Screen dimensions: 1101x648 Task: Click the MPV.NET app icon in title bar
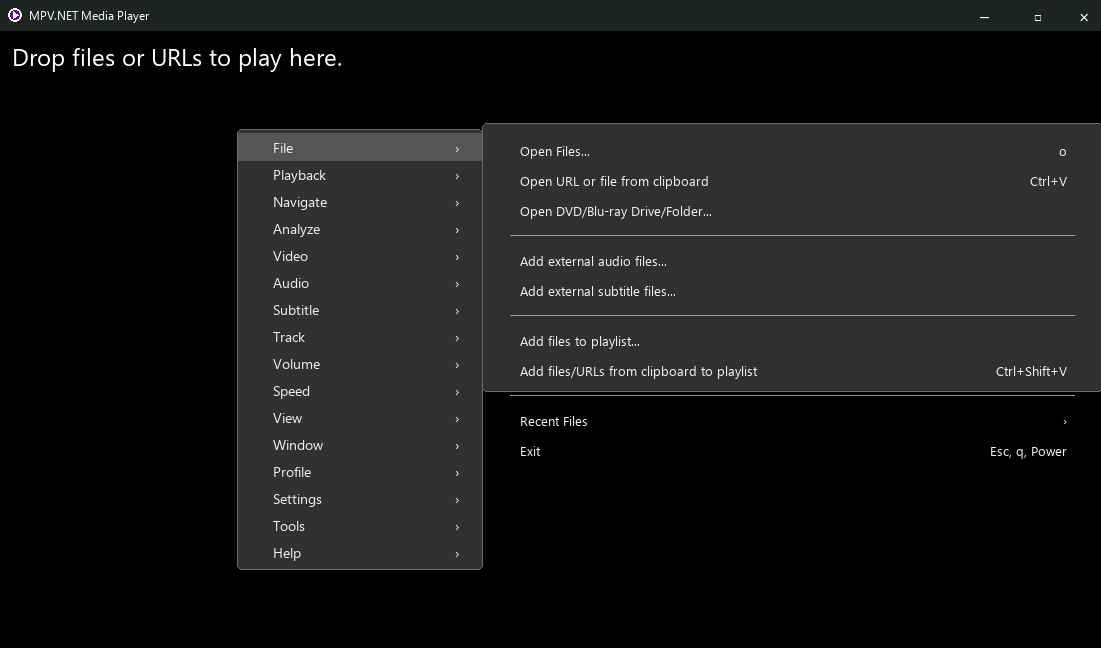(x=15, y=15)
